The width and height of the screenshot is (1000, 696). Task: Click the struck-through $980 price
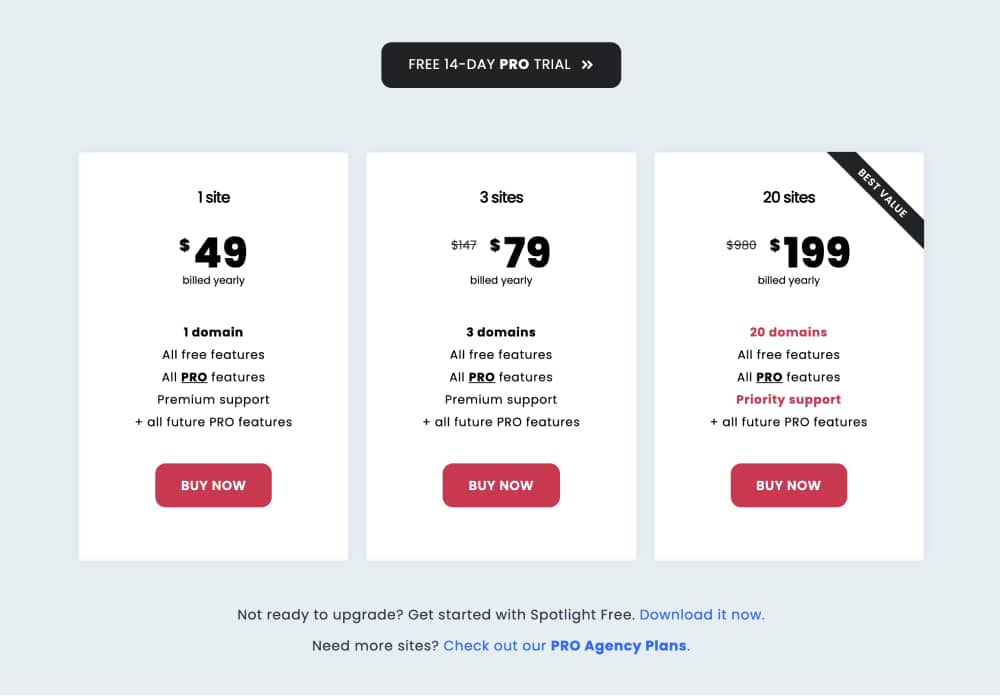click(x=741, y=245)
